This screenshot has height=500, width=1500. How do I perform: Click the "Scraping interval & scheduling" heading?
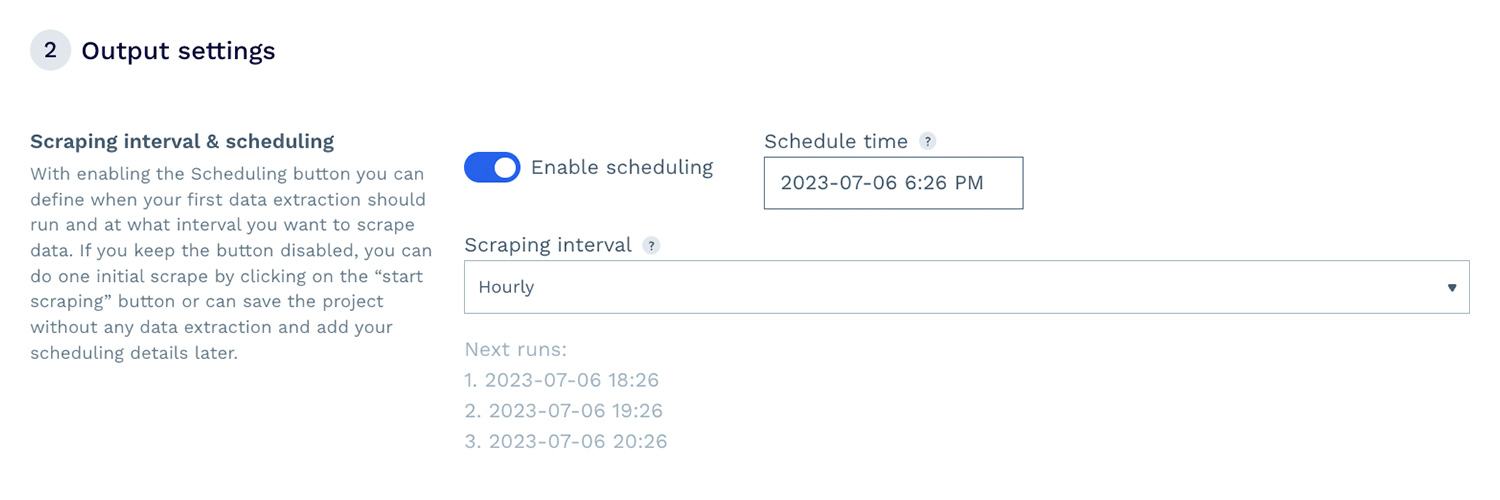[182, 141]
